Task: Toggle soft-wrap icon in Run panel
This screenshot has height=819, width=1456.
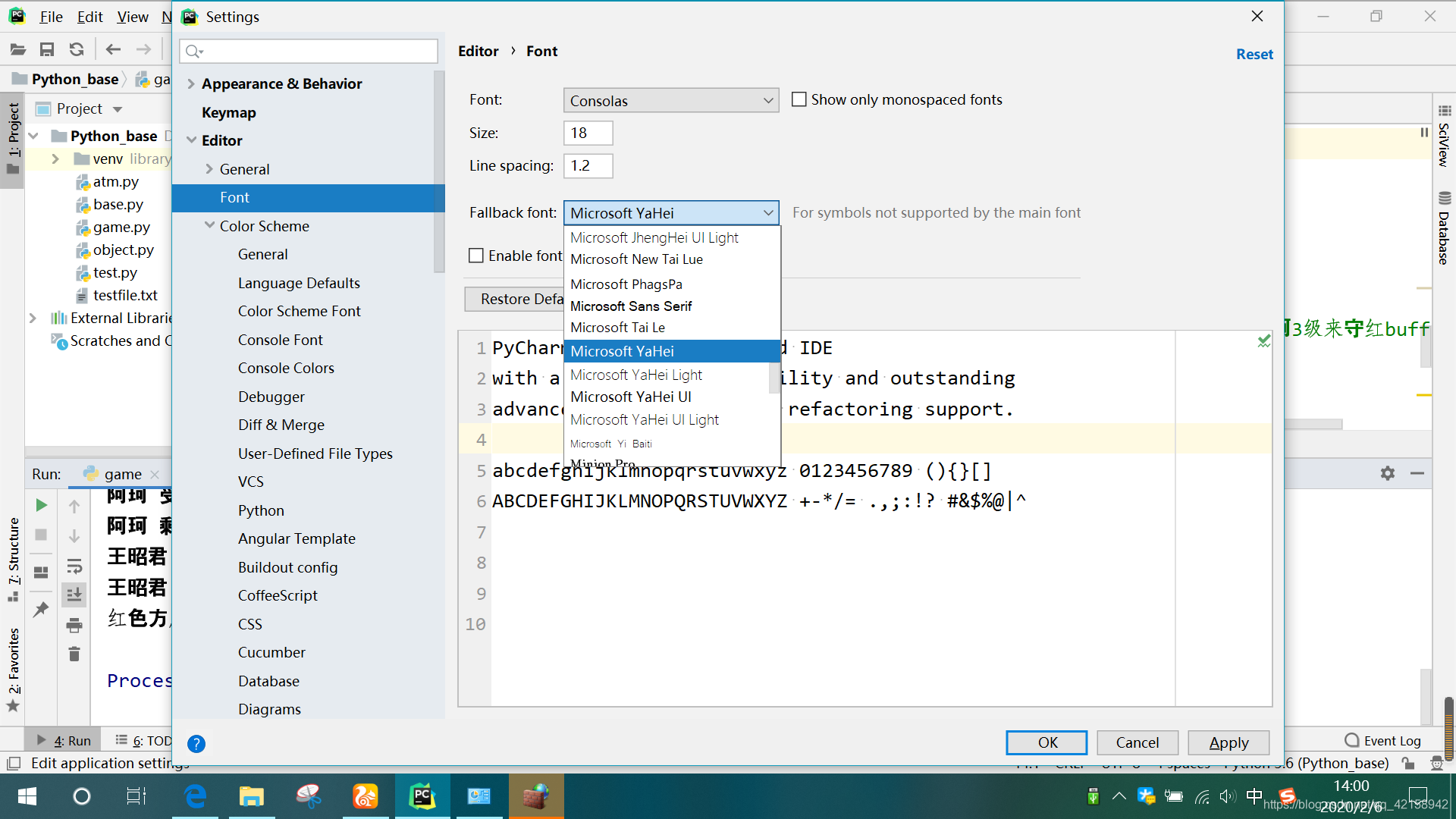Action: pyautogui.click(x=74, y=566)
